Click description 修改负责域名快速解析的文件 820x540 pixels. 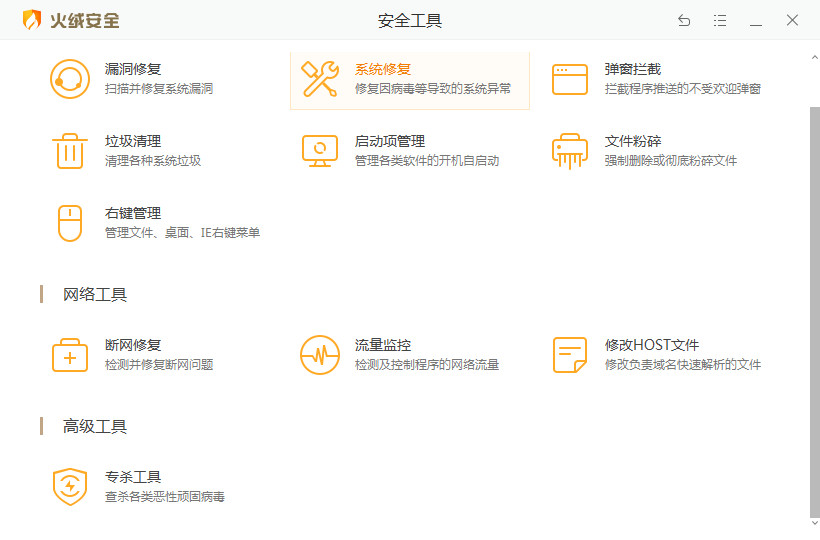[682, 365]
